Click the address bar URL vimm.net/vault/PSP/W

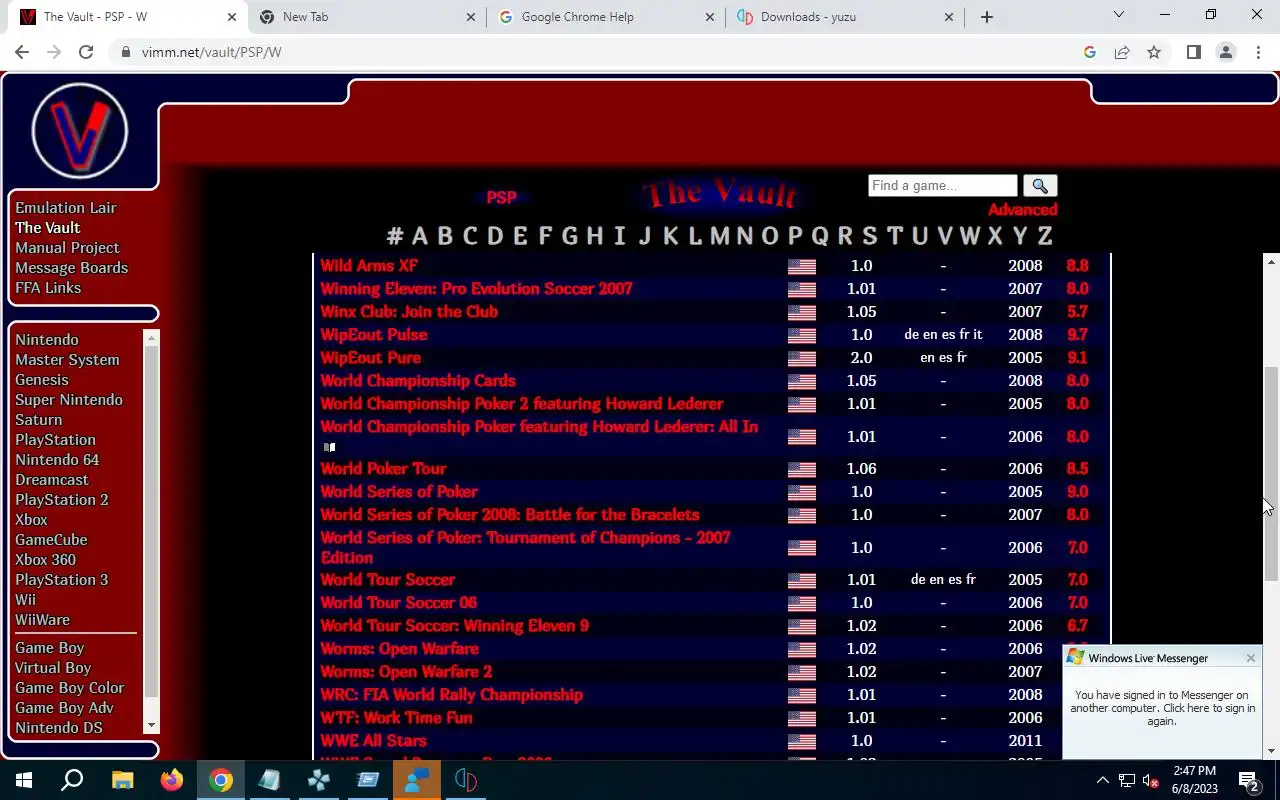211,52
